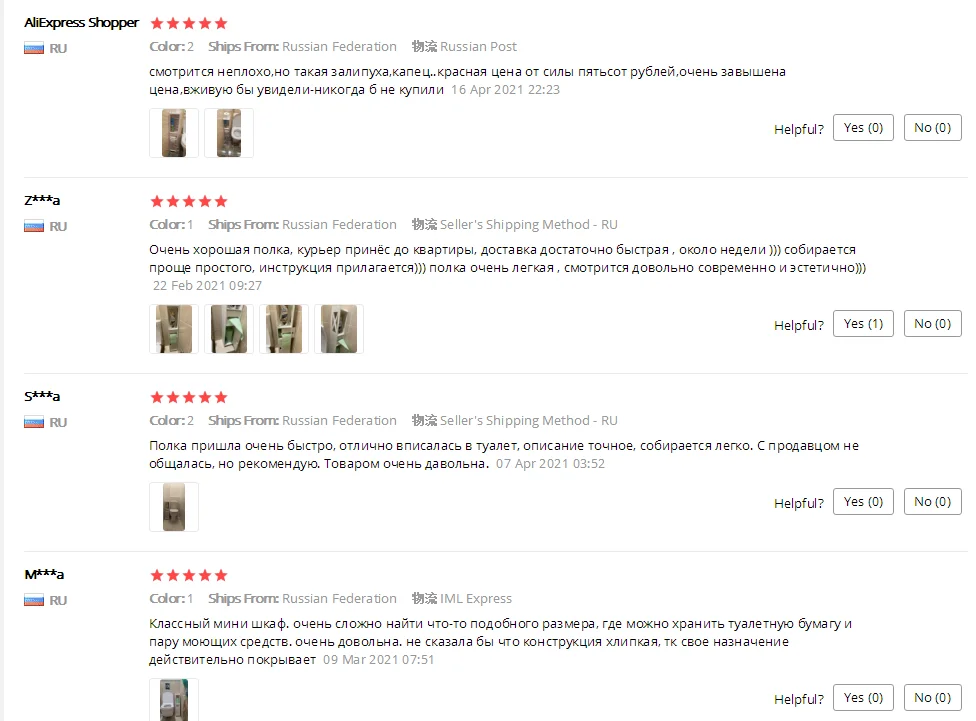This screenshot has height=721, width=976.
Task: Vote No (0) on AliExpress Shopper's review
Action: 932,128
